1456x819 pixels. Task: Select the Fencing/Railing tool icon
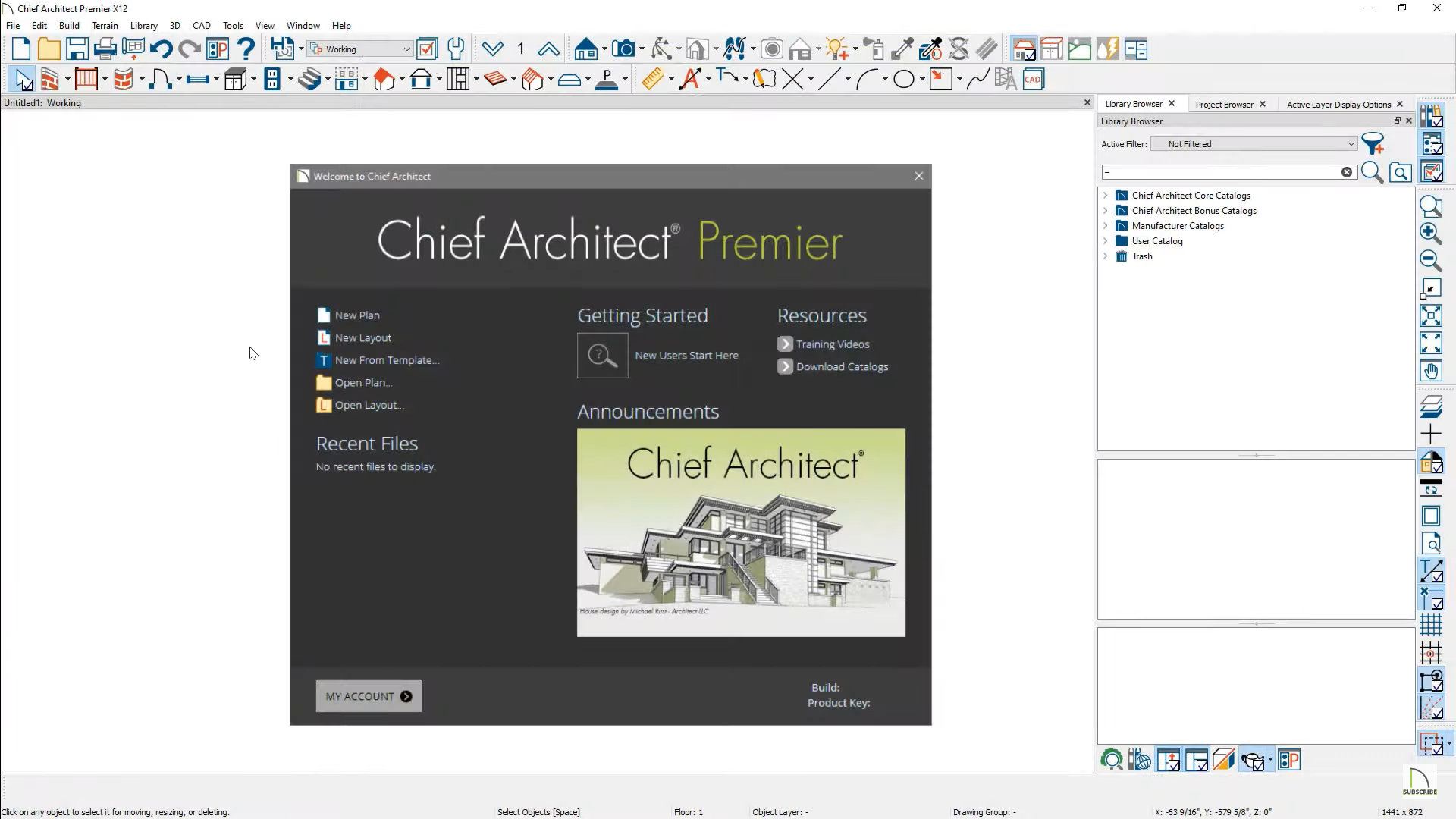coord(86,79)
